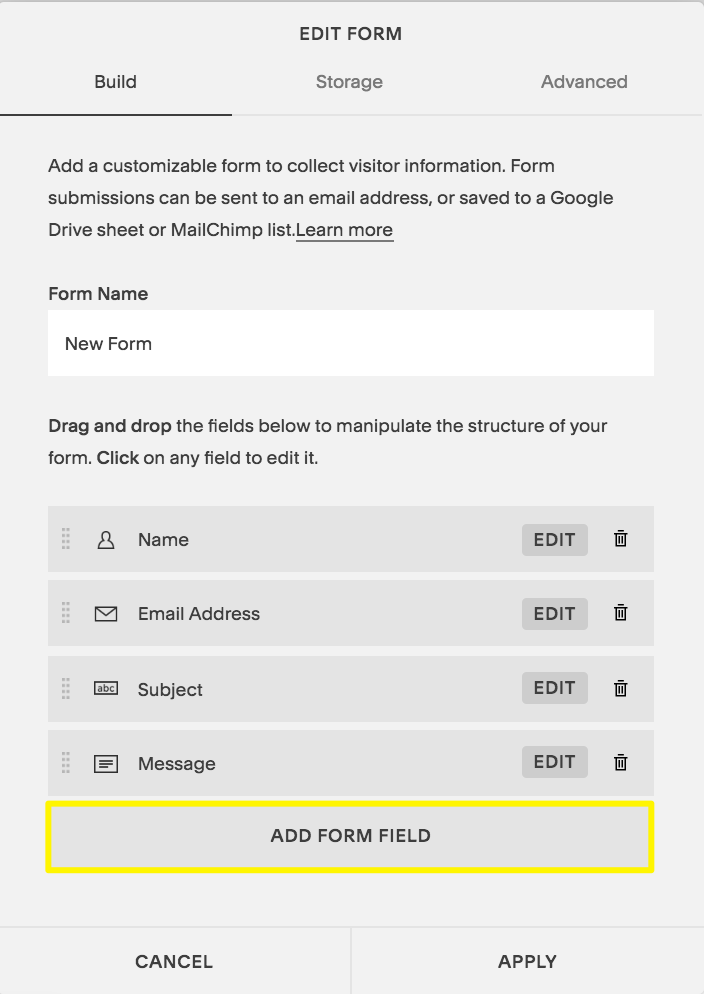Click the drag handle of Email Address field
This screenshot has height=994, width=704.
click(x=66, y=613)
